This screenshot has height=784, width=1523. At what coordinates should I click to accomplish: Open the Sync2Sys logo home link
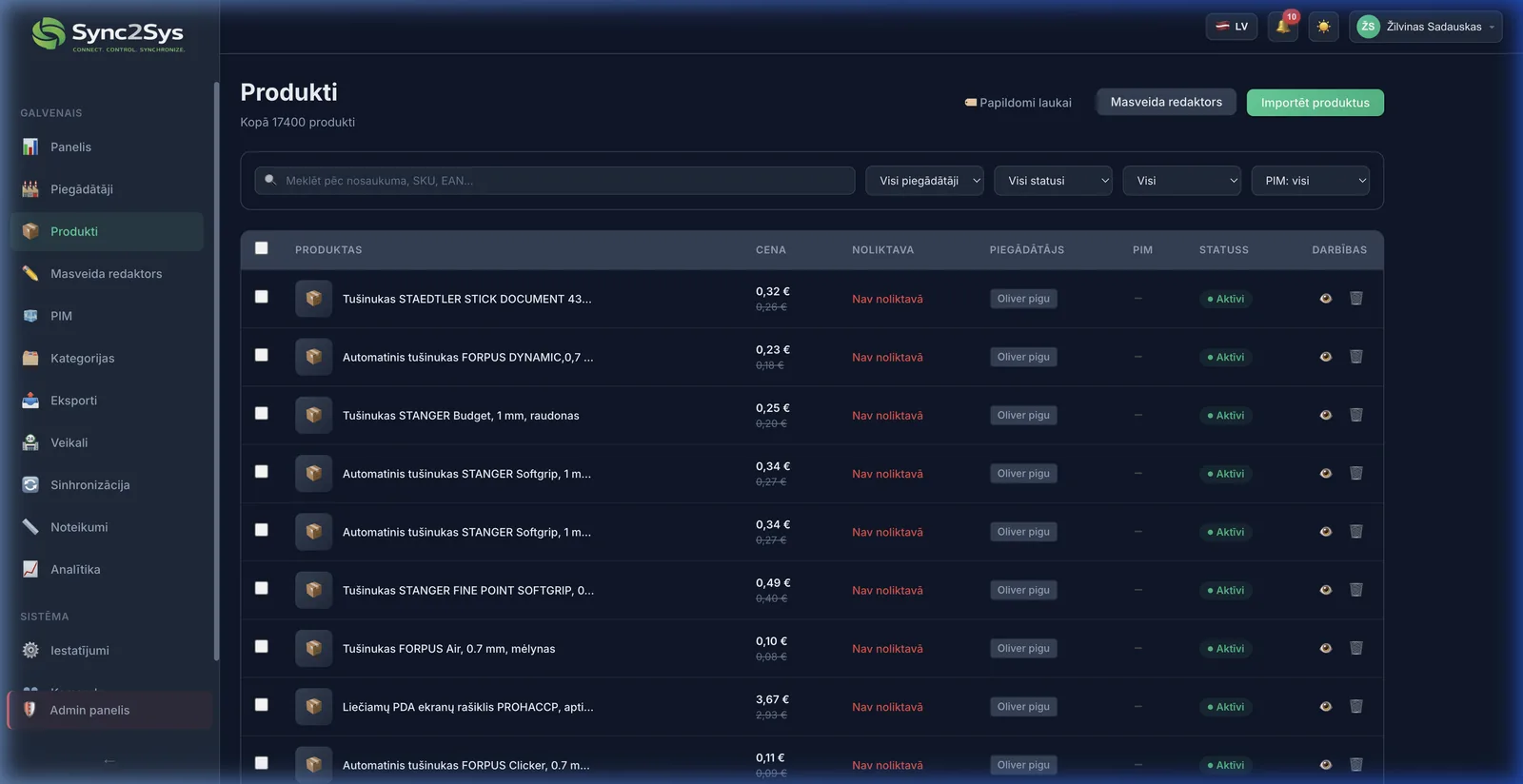pyautogui.click(x=108, y=35)
